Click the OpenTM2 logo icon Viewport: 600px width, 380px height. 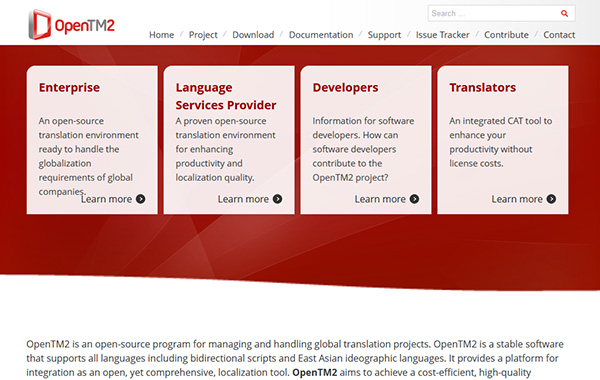coord(40,25)
